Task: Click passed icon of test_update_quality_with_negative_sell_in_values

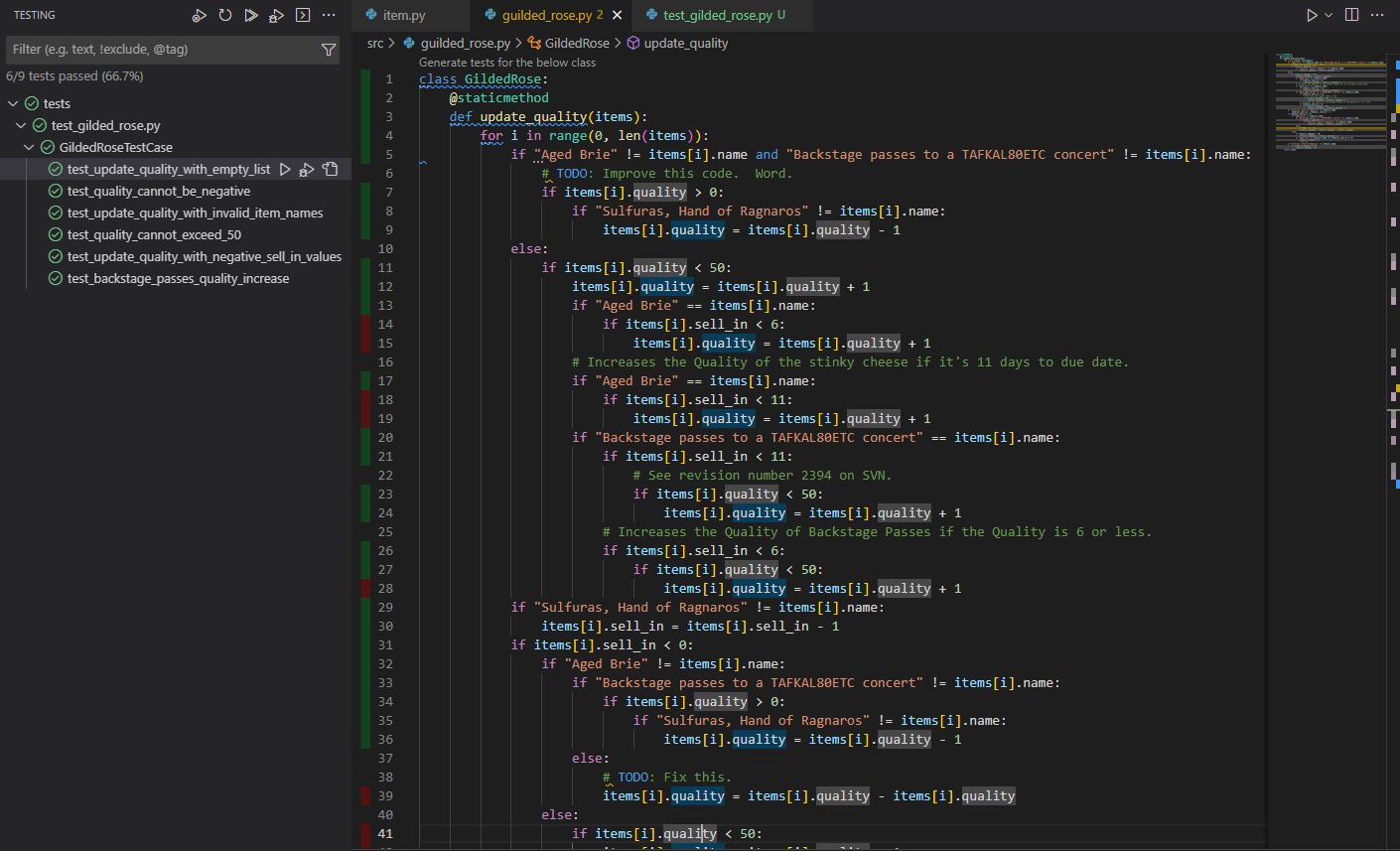Action: pyautogui.click(x=56, y=256)
